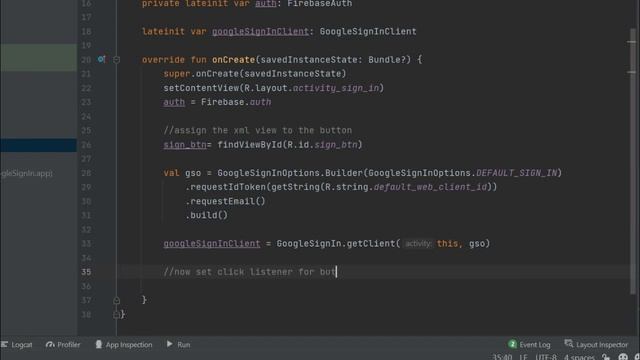Viewport: 640px width, 360px height.
Task: Collapse class fold marker at line 38
Action: pos(116,314)
